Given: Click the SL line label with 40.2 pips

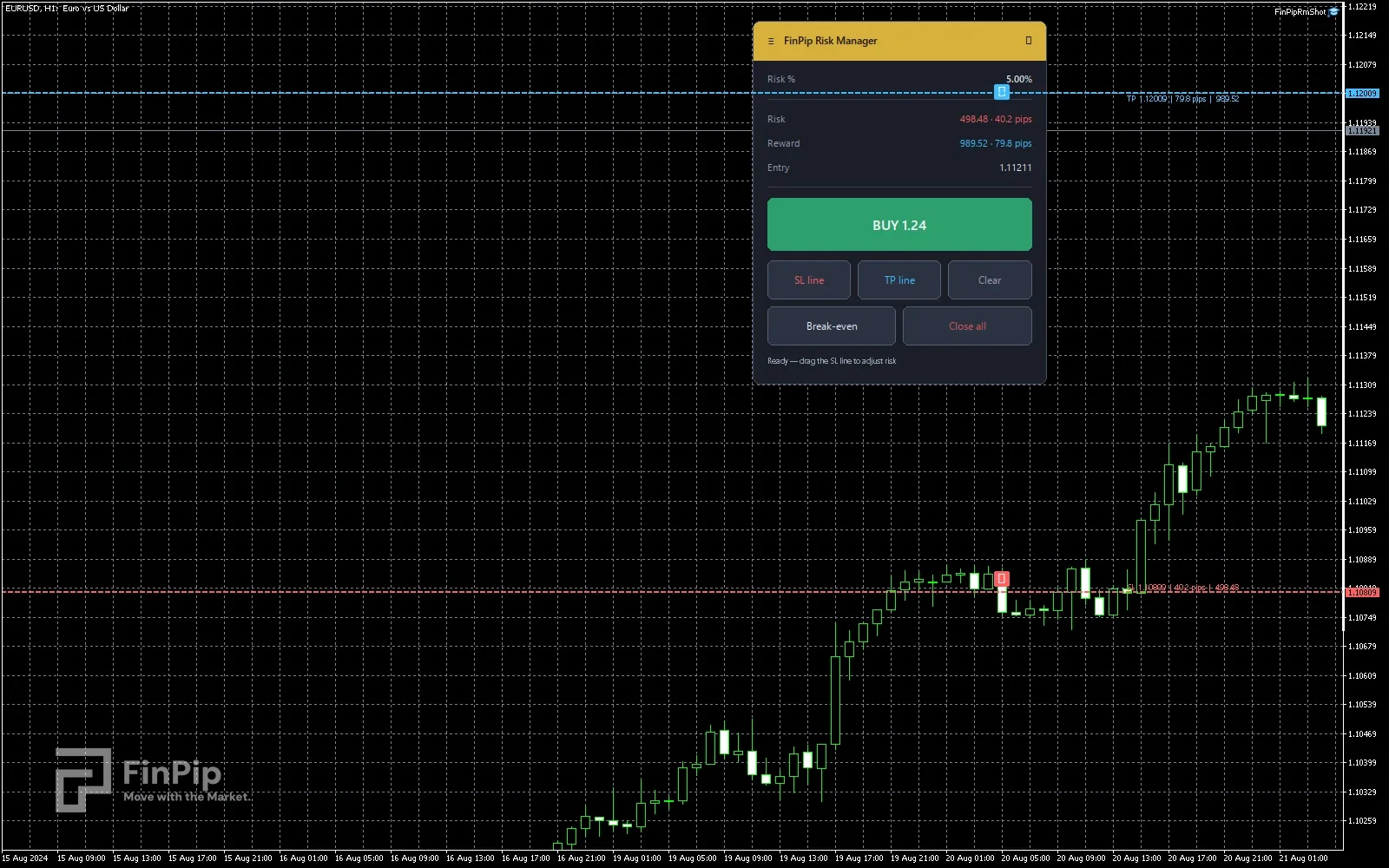Looking at the screenshot, I should click(1182, 588).
